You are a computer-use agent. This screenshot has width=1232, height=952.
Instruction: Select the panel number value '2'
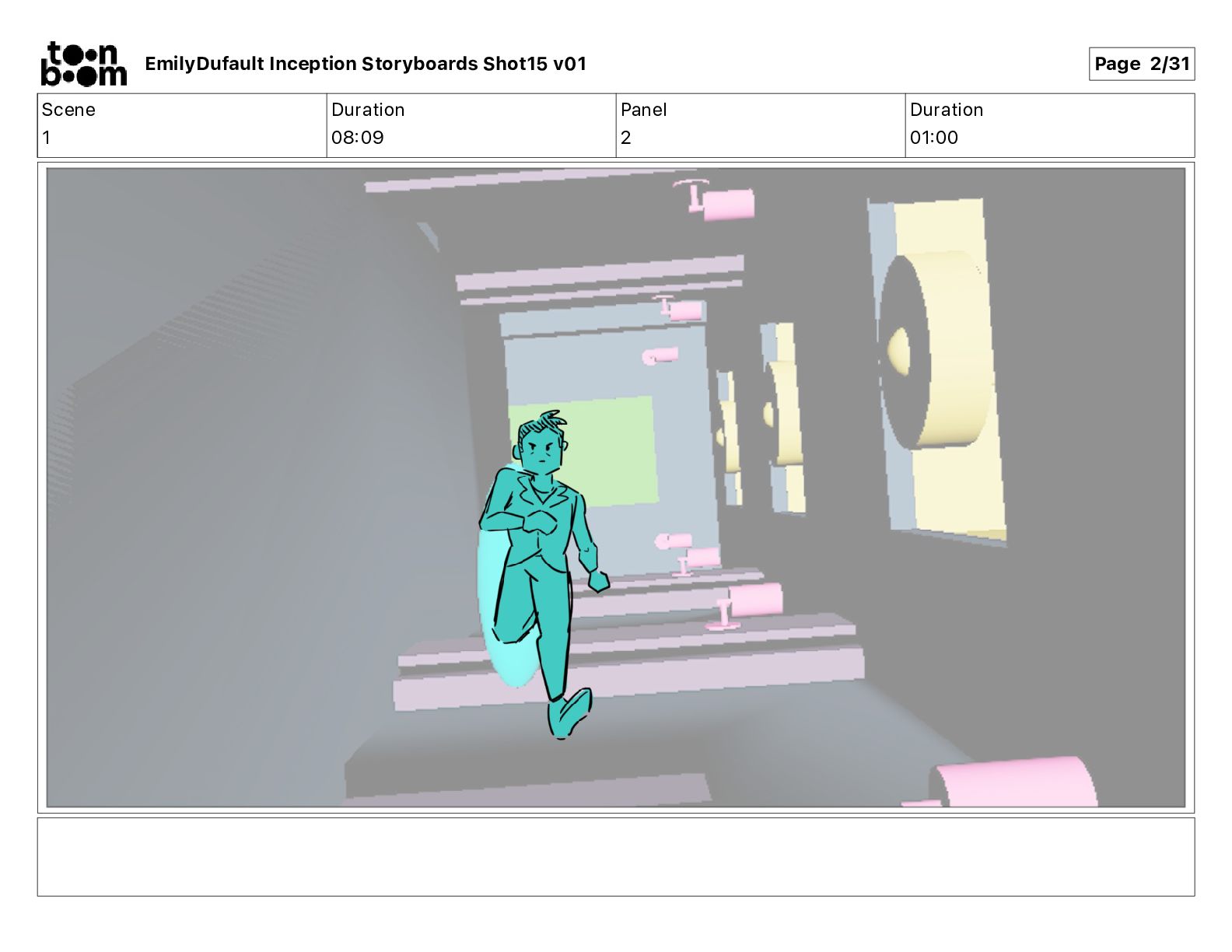(x=626, y=138)
